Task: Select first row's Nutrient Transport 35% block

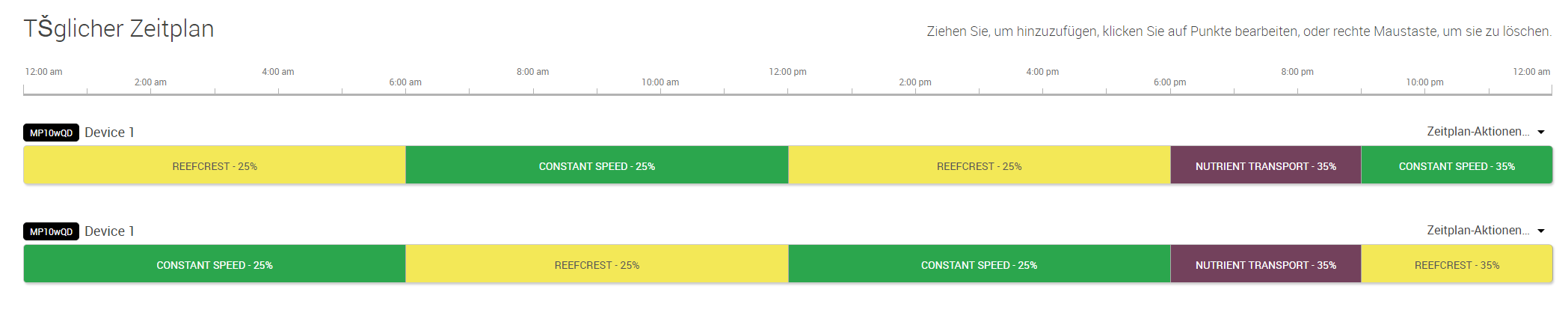Action: (1265, 165)
